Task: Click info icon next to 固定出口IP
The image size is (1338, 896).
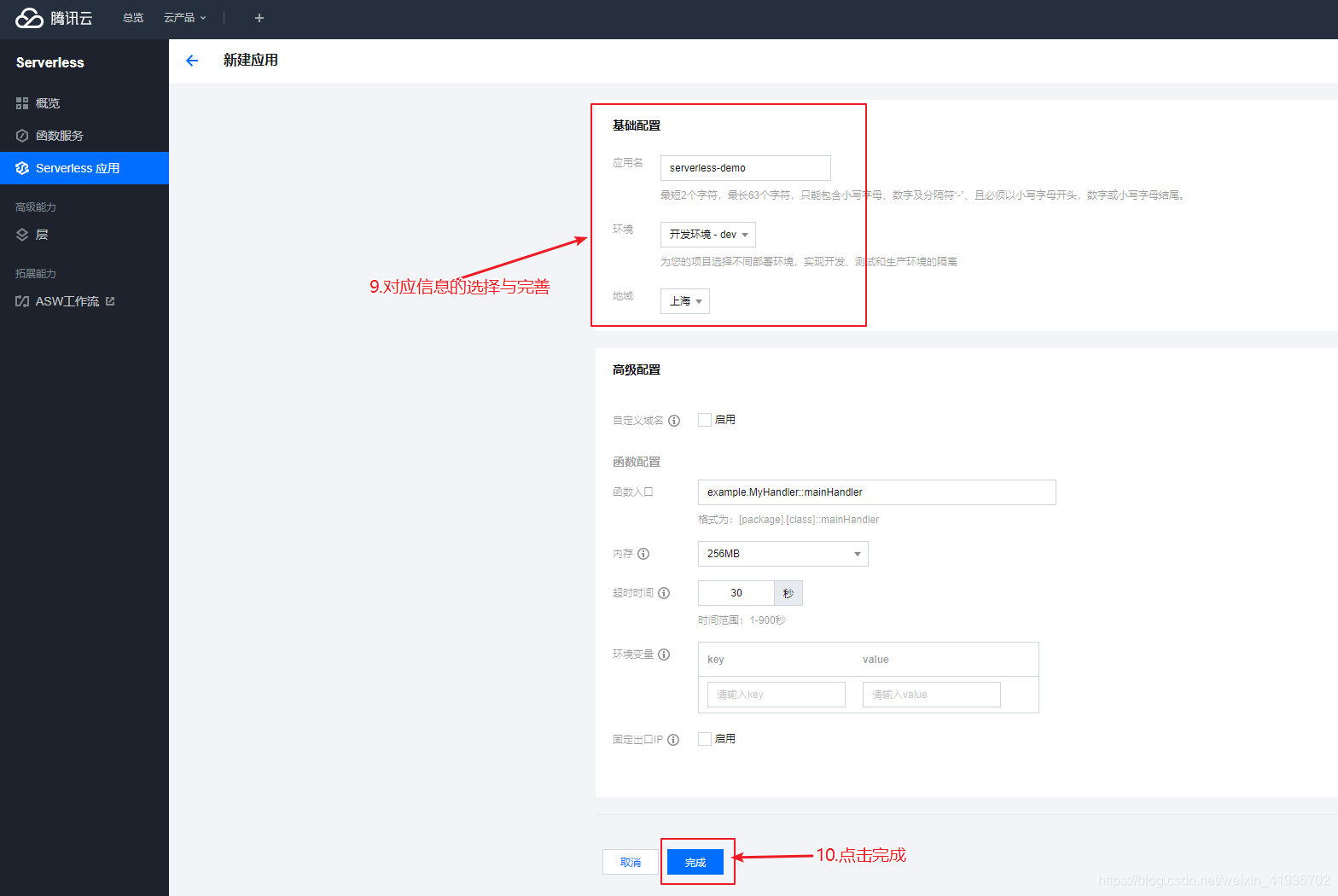Action: pos(673,740)
